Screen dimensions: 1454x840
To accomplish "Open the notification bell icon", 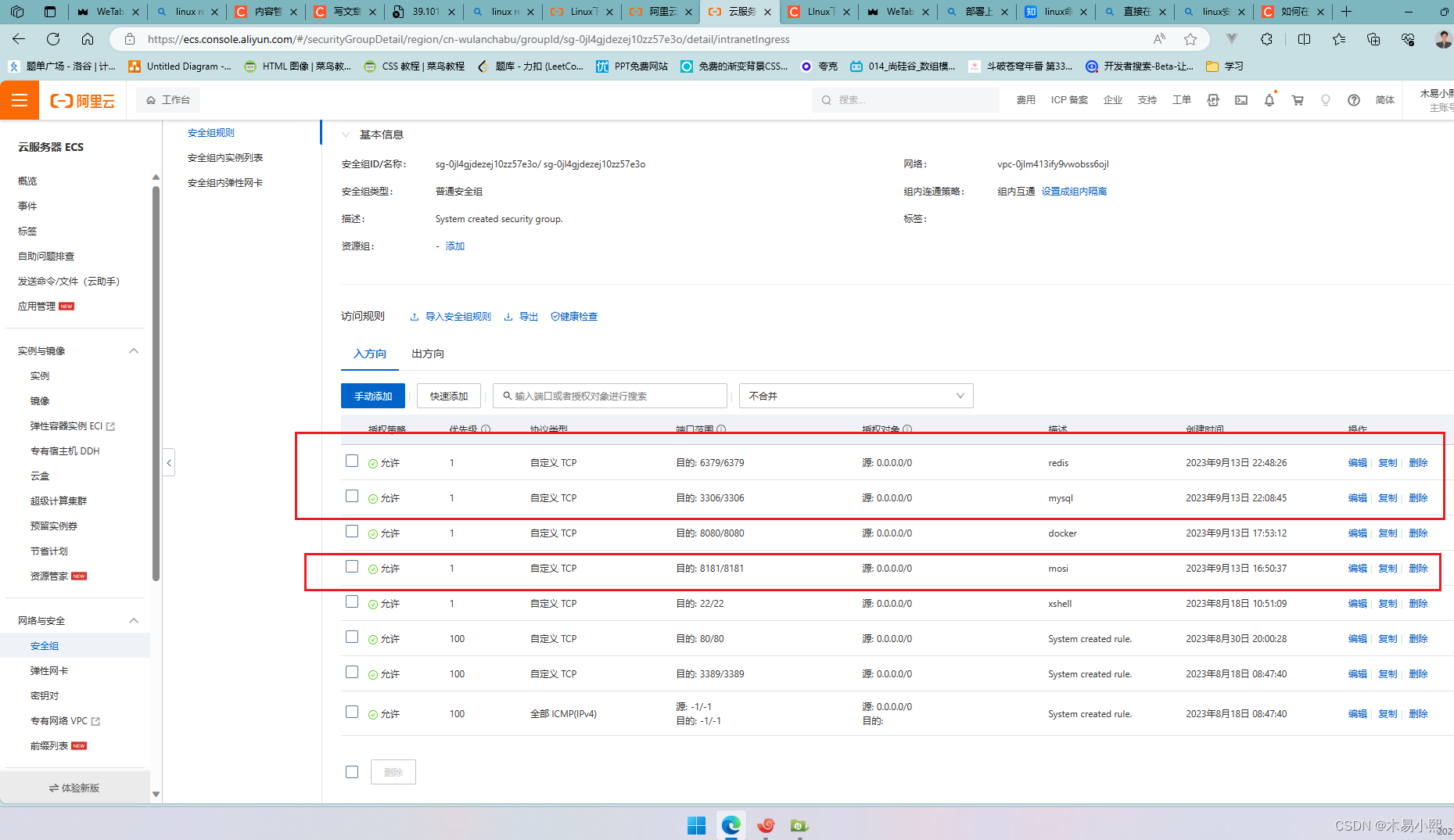I will click(1269, 100).
